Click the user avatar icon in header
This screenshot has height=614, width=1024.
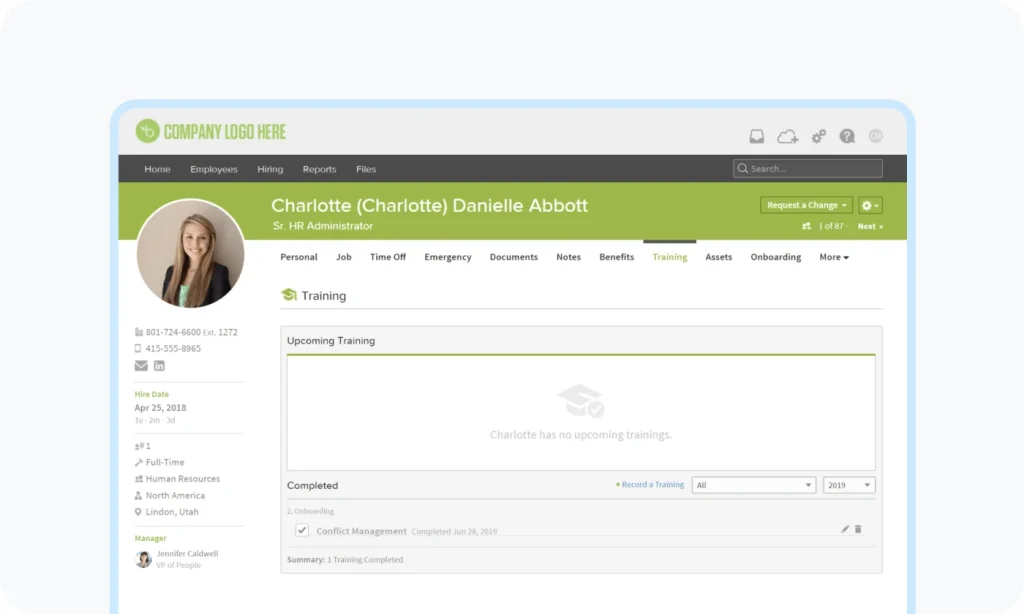[x=875, y=136]
